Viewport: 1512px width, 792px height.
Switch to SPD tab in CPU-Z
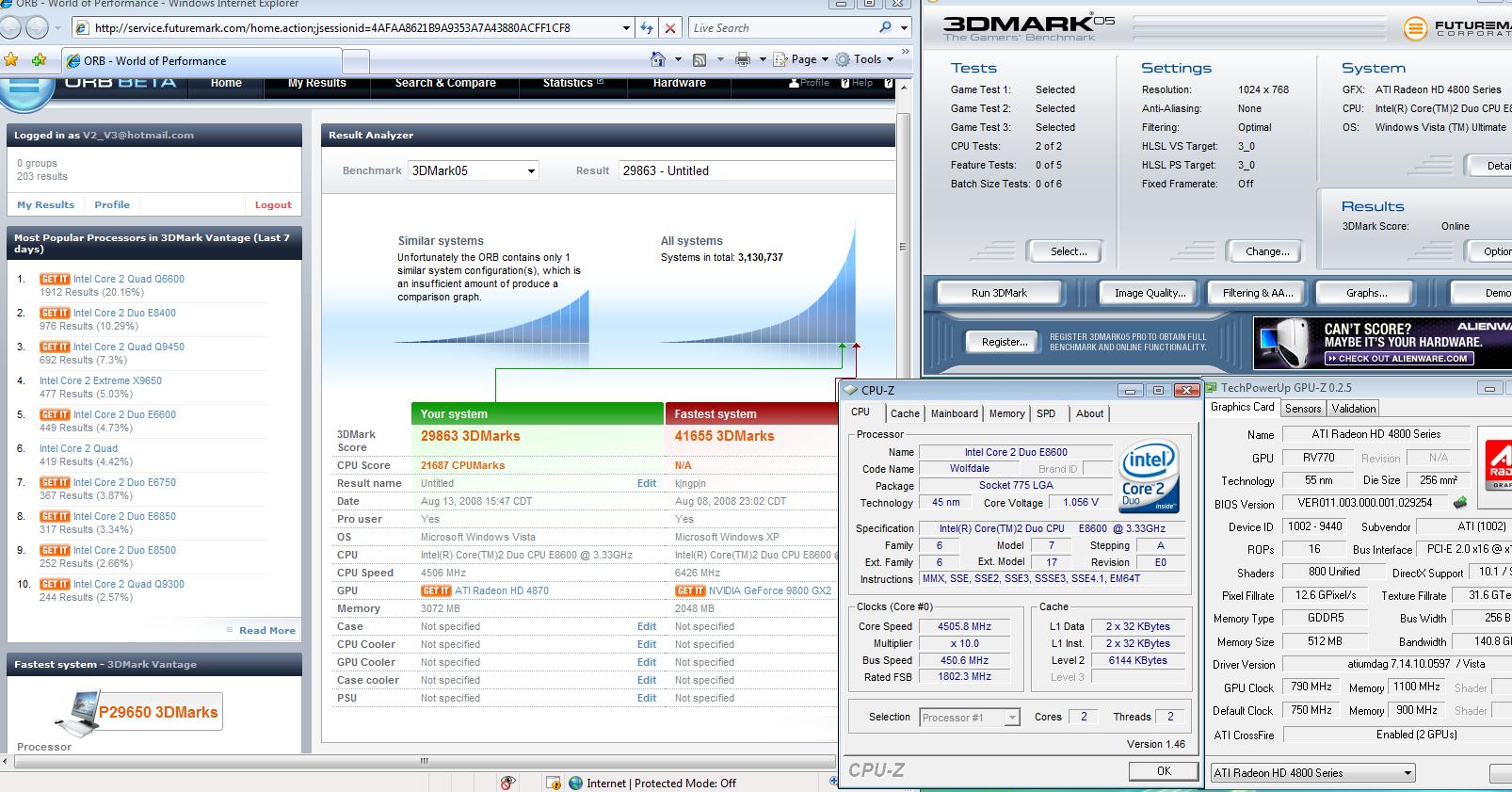1046,413
